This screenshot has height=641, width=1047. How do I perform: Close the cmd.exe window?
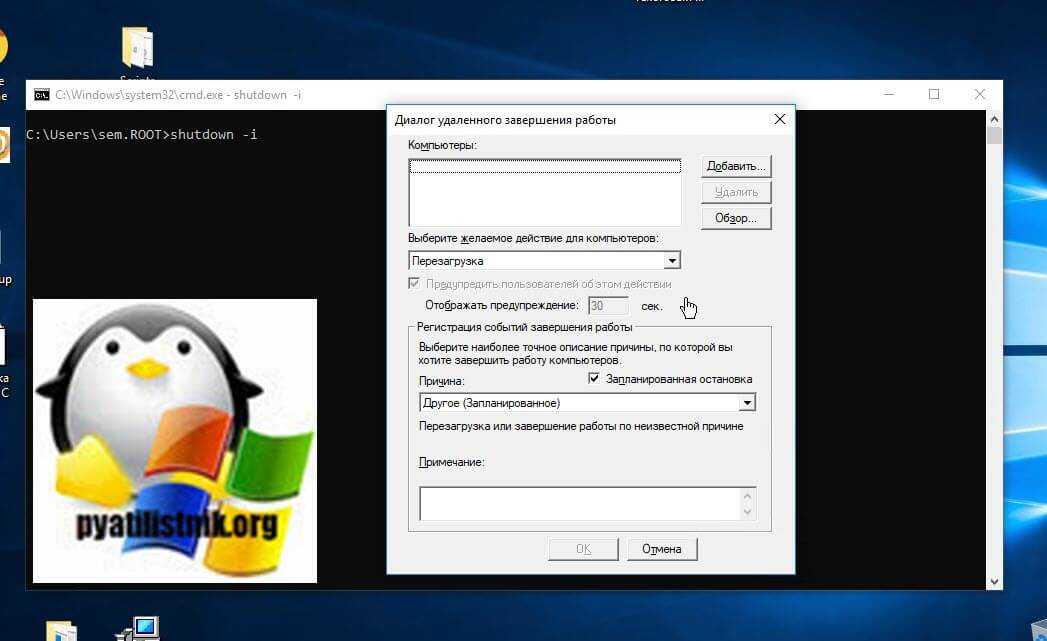click(979, 95)
